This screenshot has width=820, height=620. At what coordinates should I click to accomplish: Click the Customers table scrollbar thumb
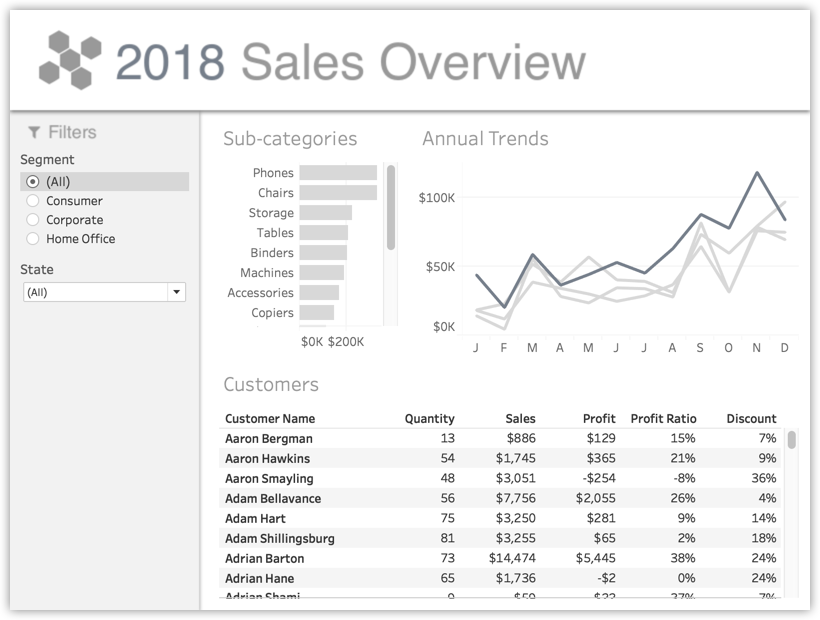pyautogui.click(x=792, y=440)
